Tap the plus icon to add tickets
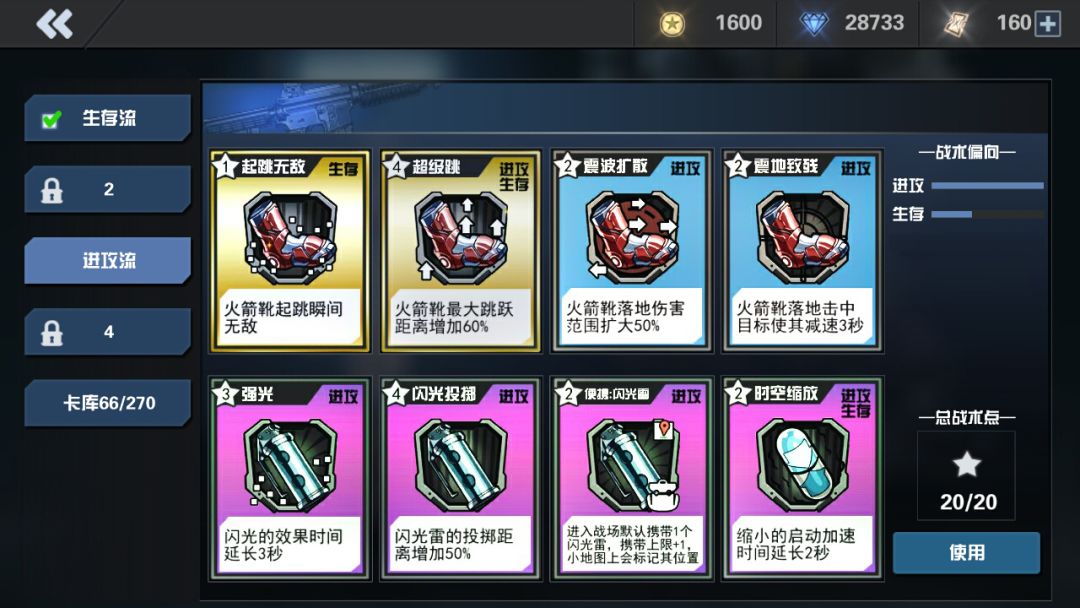The height and width of the screenshot is (608, 1080). (1047, 23)
